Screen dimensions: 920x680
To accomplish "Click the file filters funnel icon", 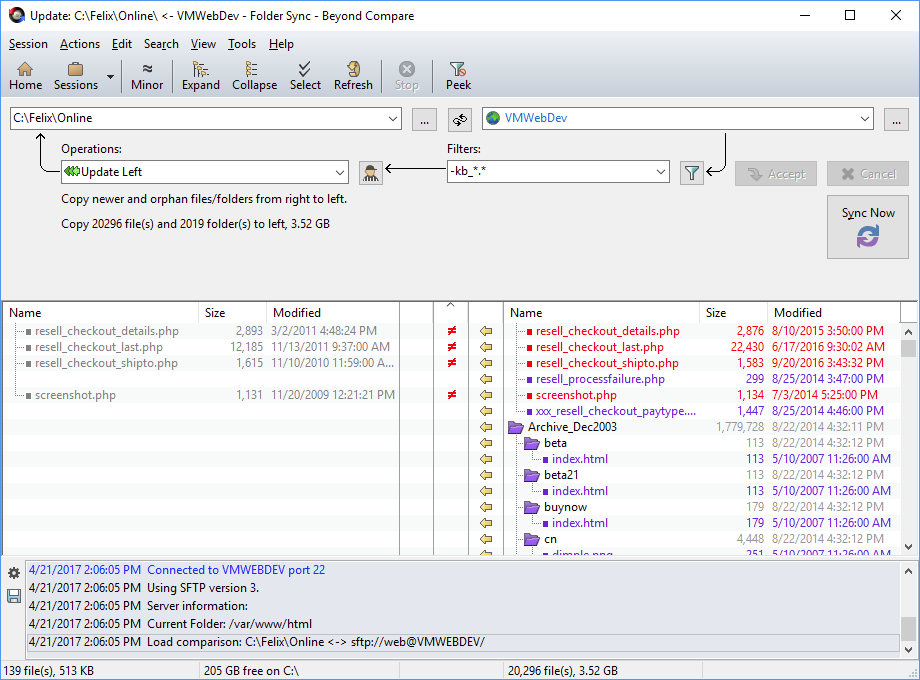I will point(692,172).
